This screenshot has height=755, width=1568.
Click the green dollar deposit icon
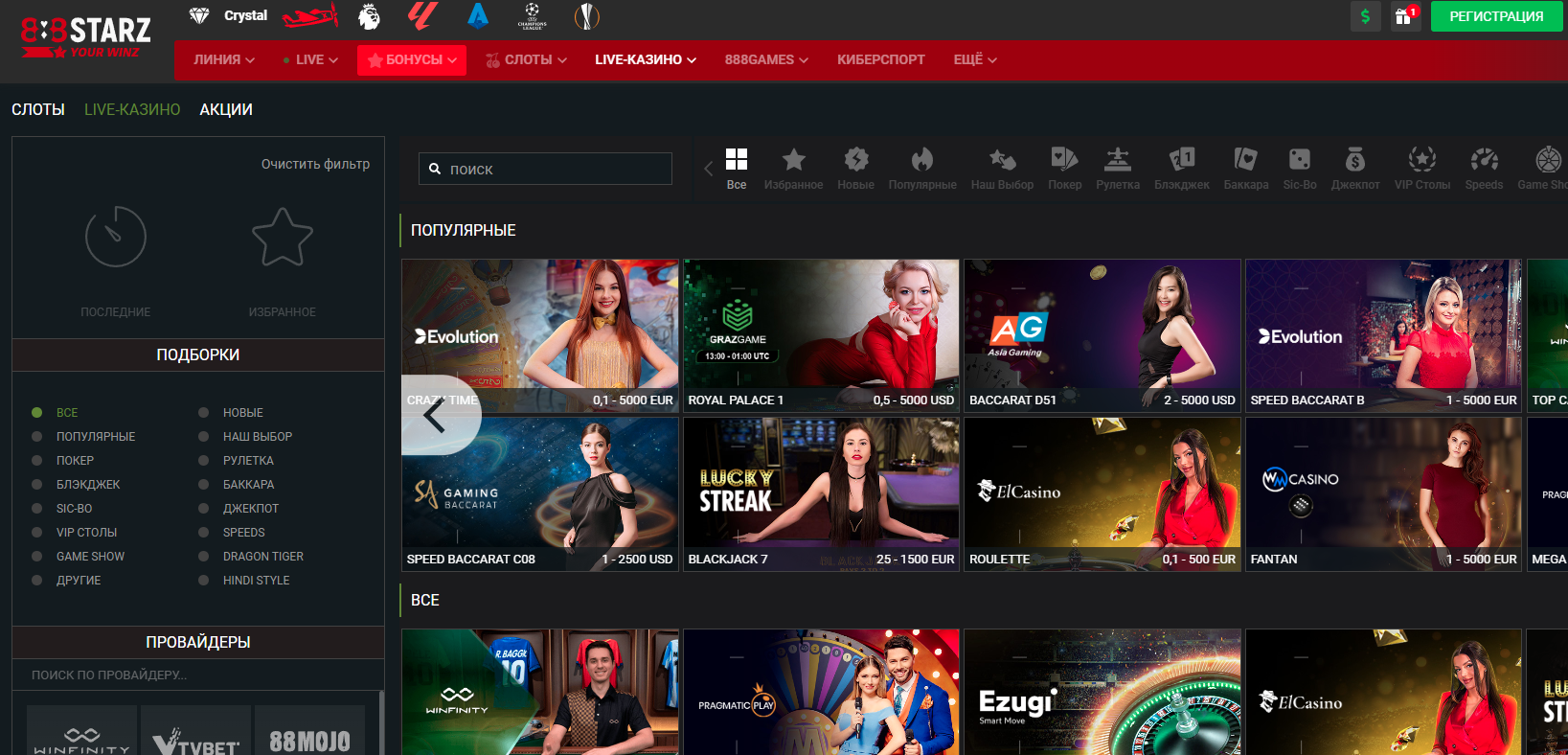pyautogui.click(x=1365, y=16)
